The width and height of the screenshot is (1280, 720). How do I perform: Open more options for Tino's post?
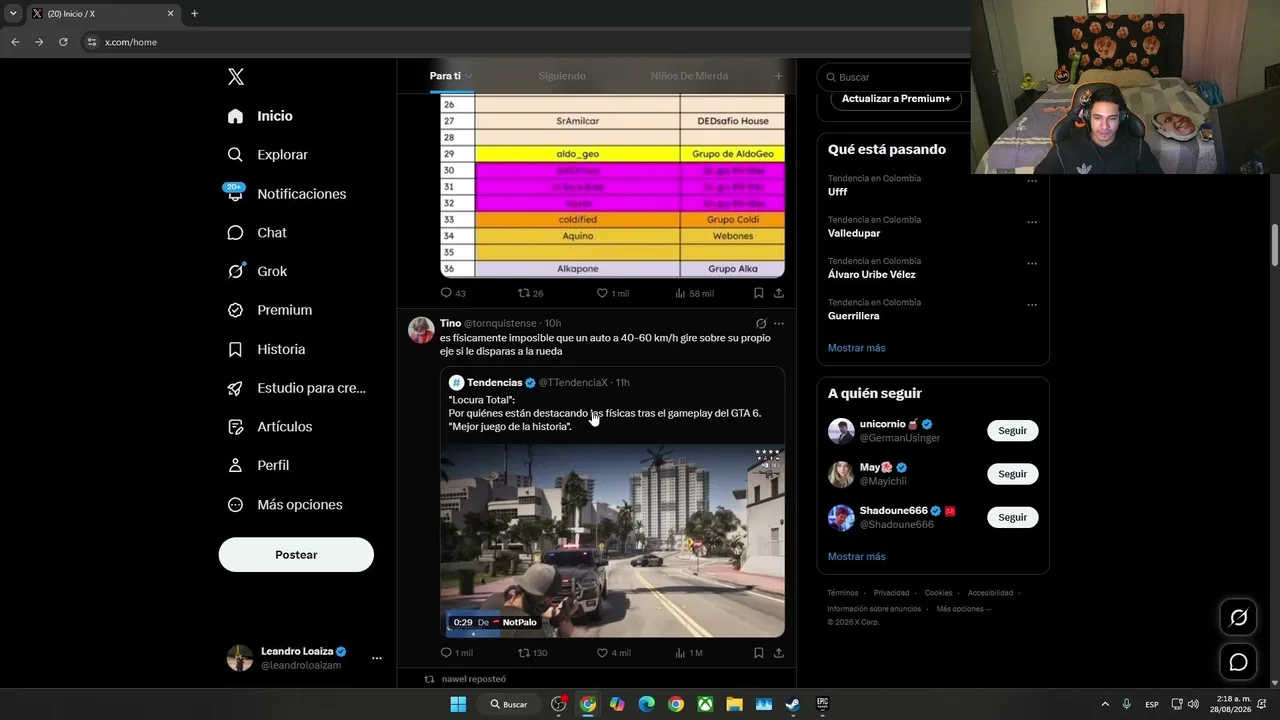pyautogui.click(x=779, y=324)
